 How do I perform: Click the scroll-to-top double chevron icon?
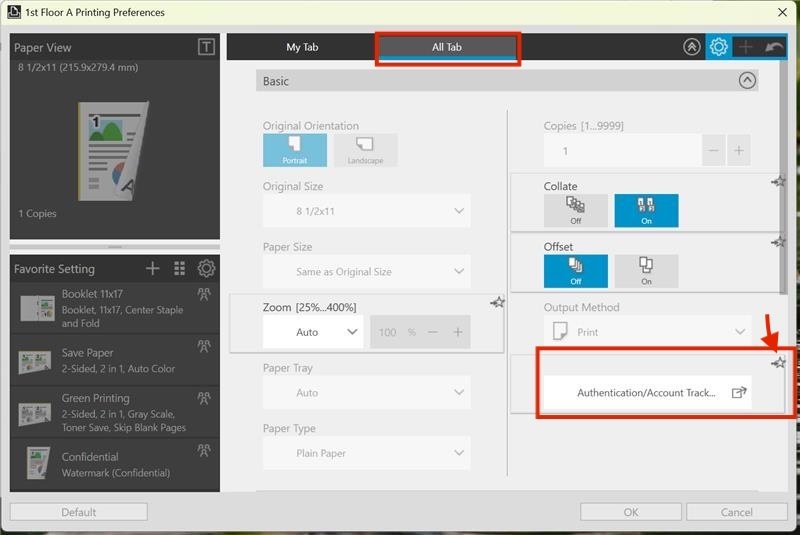click(x=691, y=47)
